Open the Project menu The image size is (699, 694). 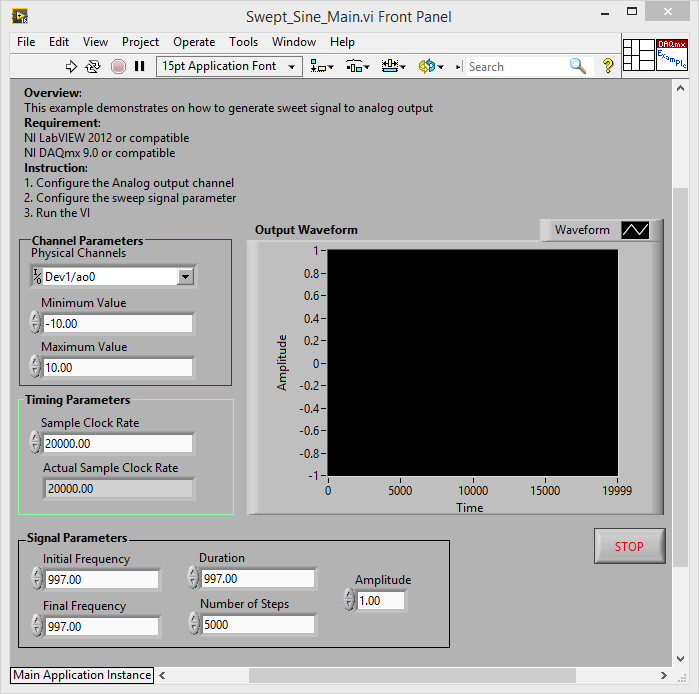pyautogui.click(x=140, y=42)
